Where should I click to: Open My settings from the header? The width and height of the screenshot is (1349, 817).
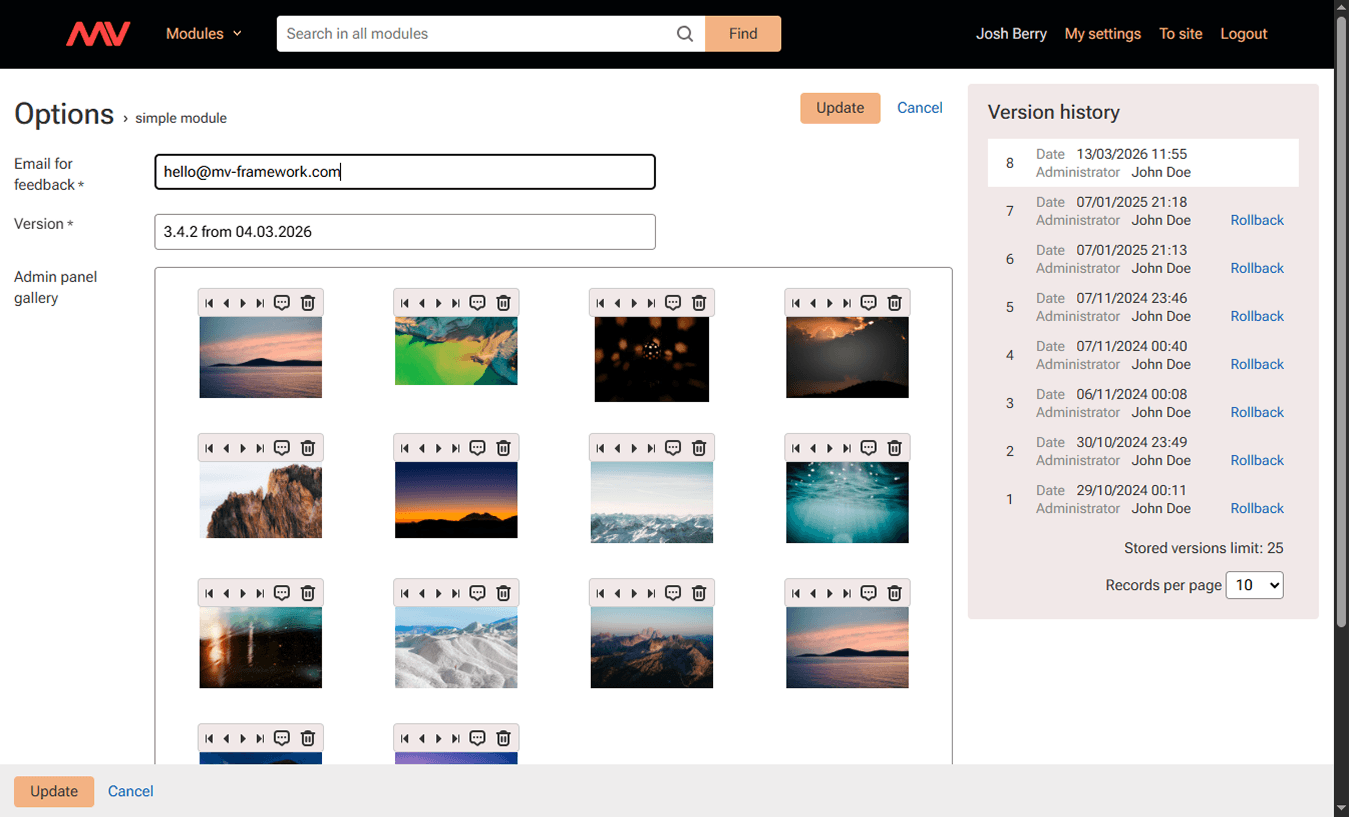click(x=1102, y=34)
